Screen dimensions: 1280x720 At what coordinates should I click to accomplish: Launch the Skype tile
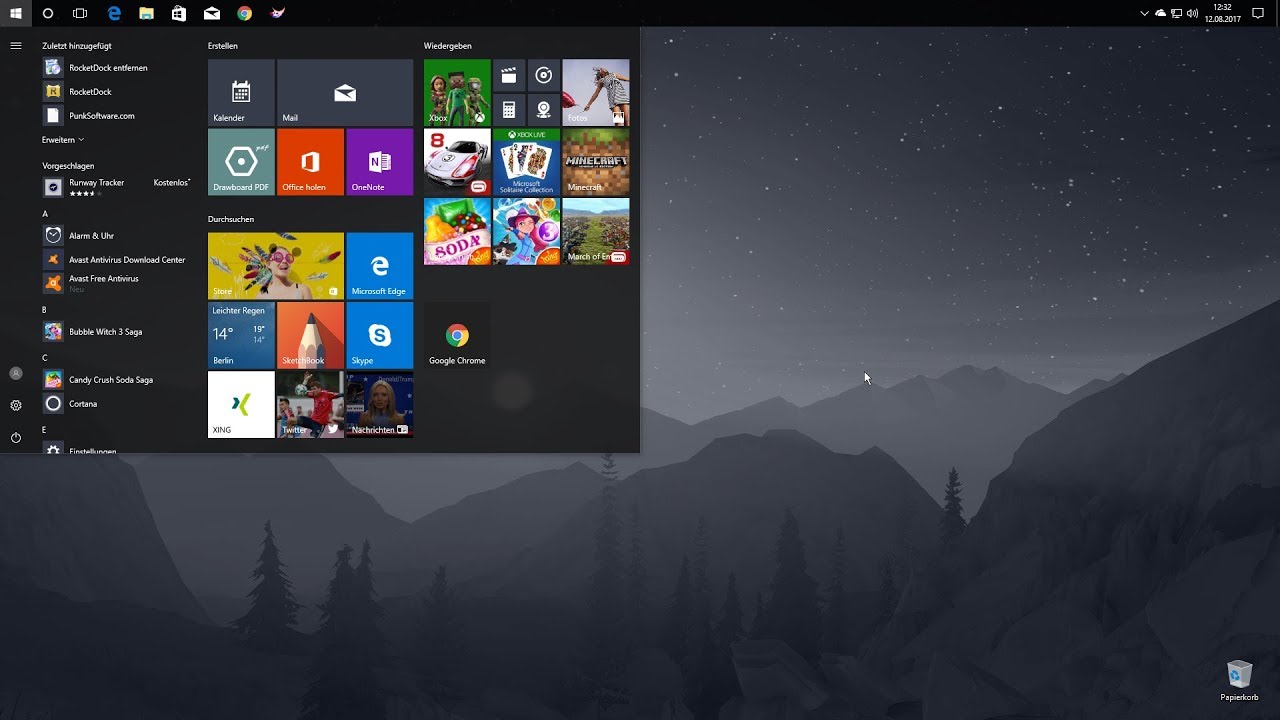(x=379, y=335)
